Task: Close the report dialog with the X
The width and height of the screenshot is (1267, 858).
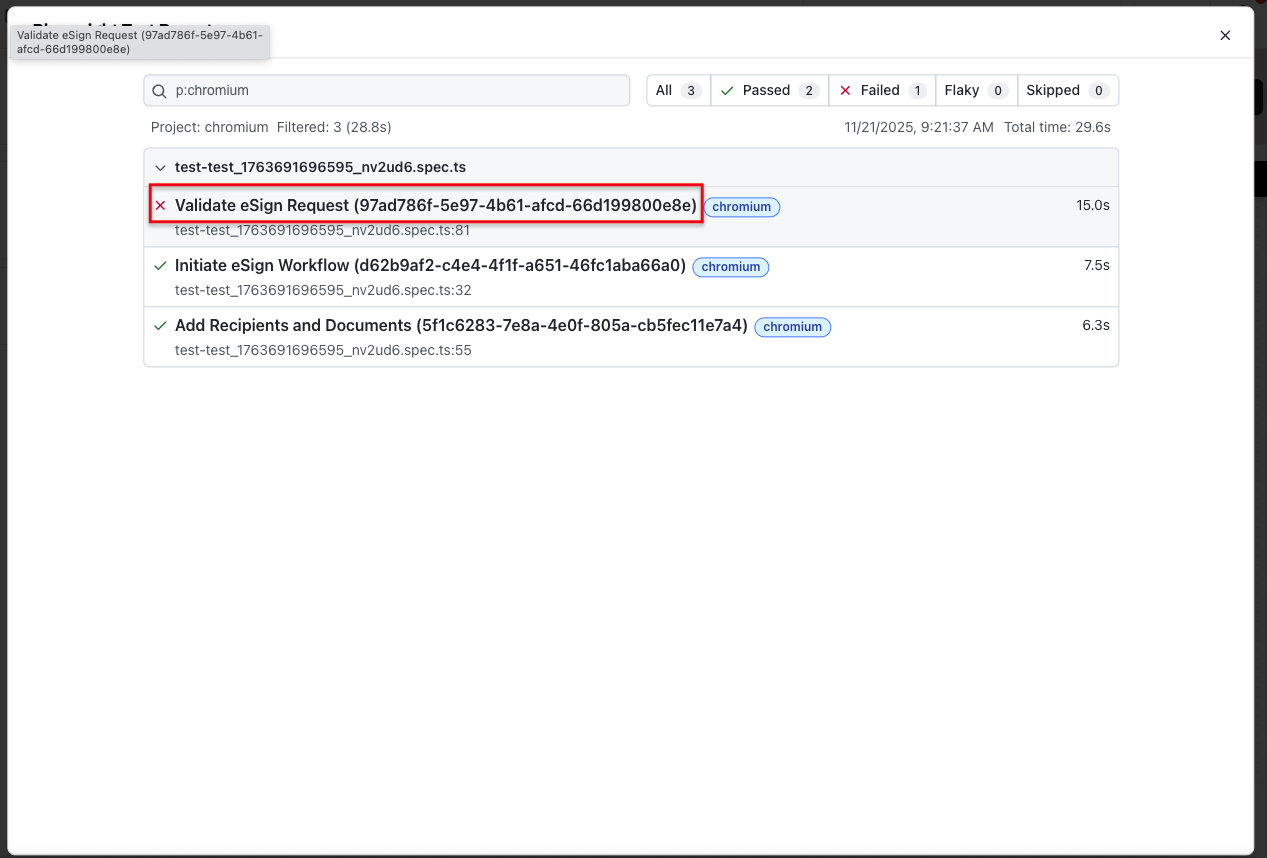Action: pyautogui.click(x=1225, y=35)
